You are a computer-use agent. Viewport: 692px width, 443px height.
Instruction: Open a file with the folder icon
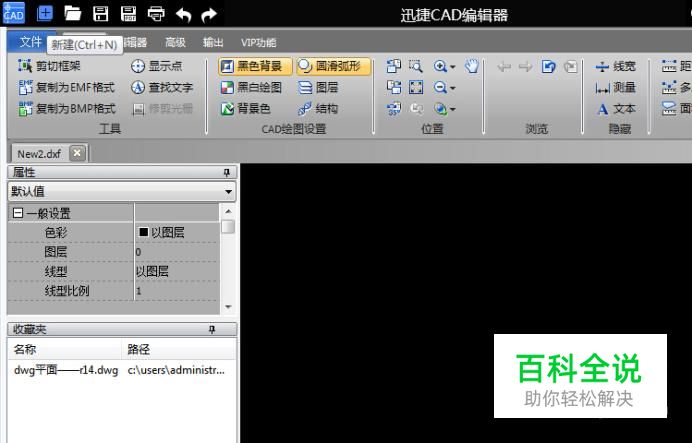pos(73,14)
